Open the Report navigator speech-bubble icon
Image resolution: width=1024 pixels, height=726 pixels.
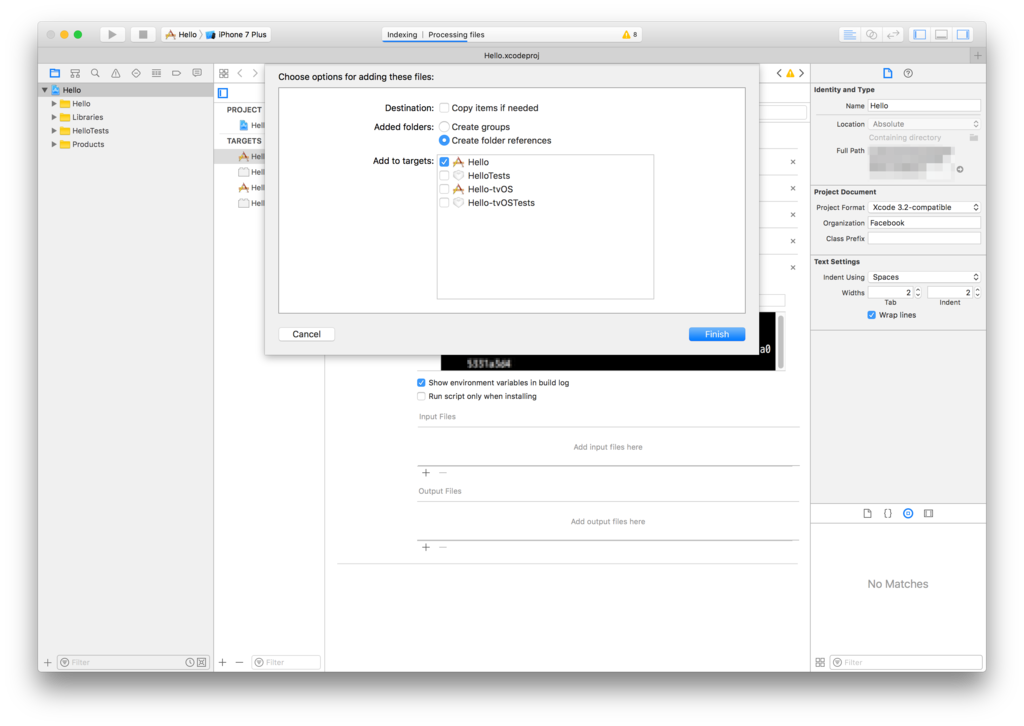click(x=197, y=73)
